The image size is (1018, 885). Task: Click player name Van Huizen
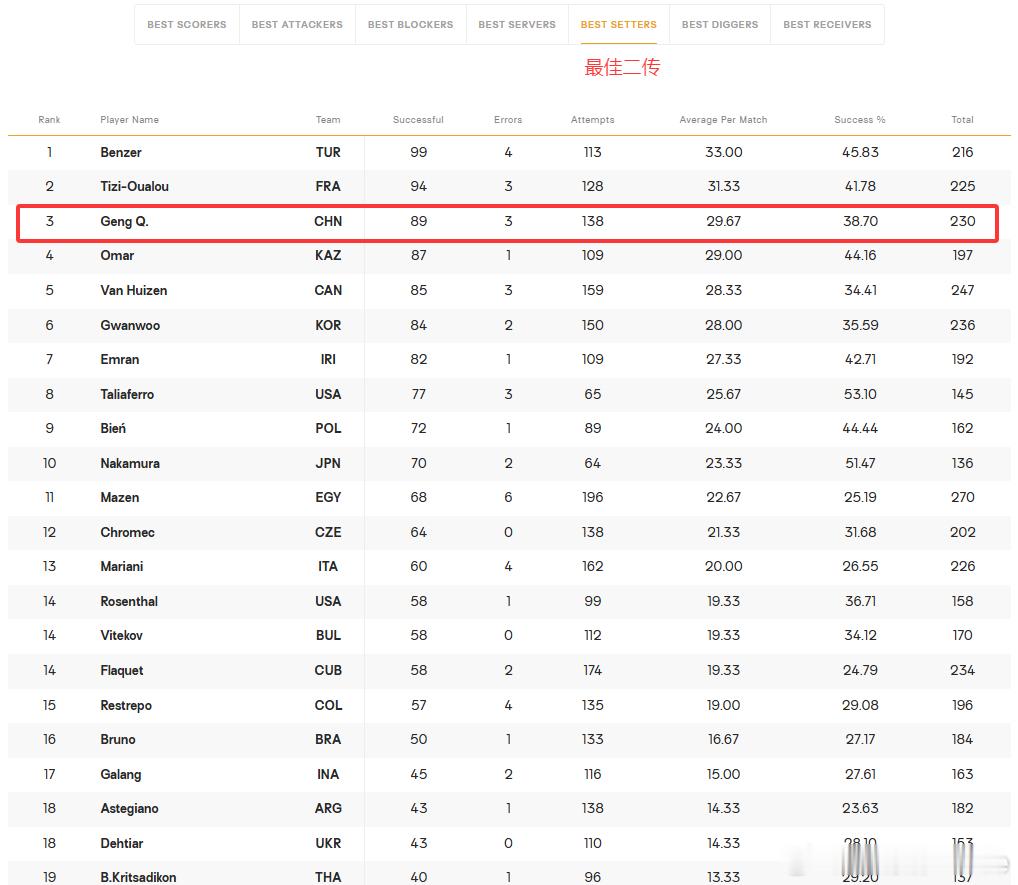click(134, 290)
